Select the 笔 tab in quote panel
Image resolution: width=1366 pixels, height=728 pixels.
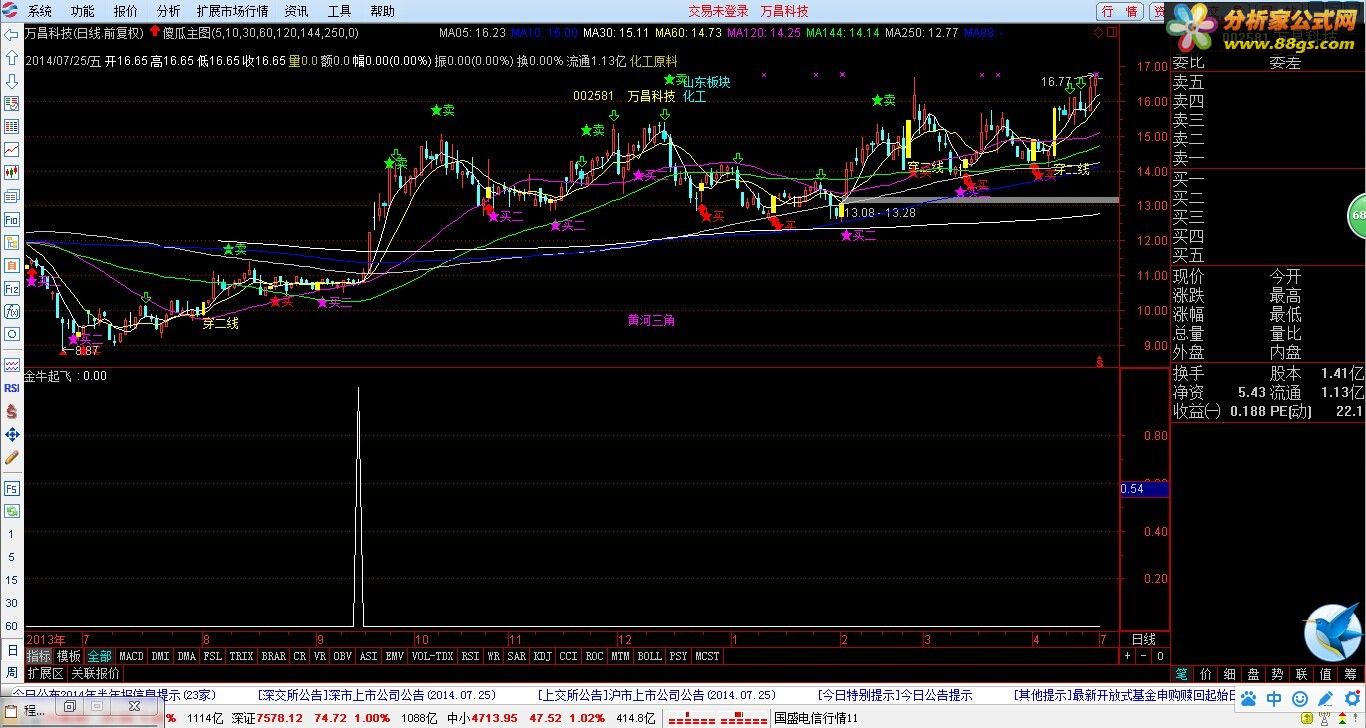[1181, 674]
